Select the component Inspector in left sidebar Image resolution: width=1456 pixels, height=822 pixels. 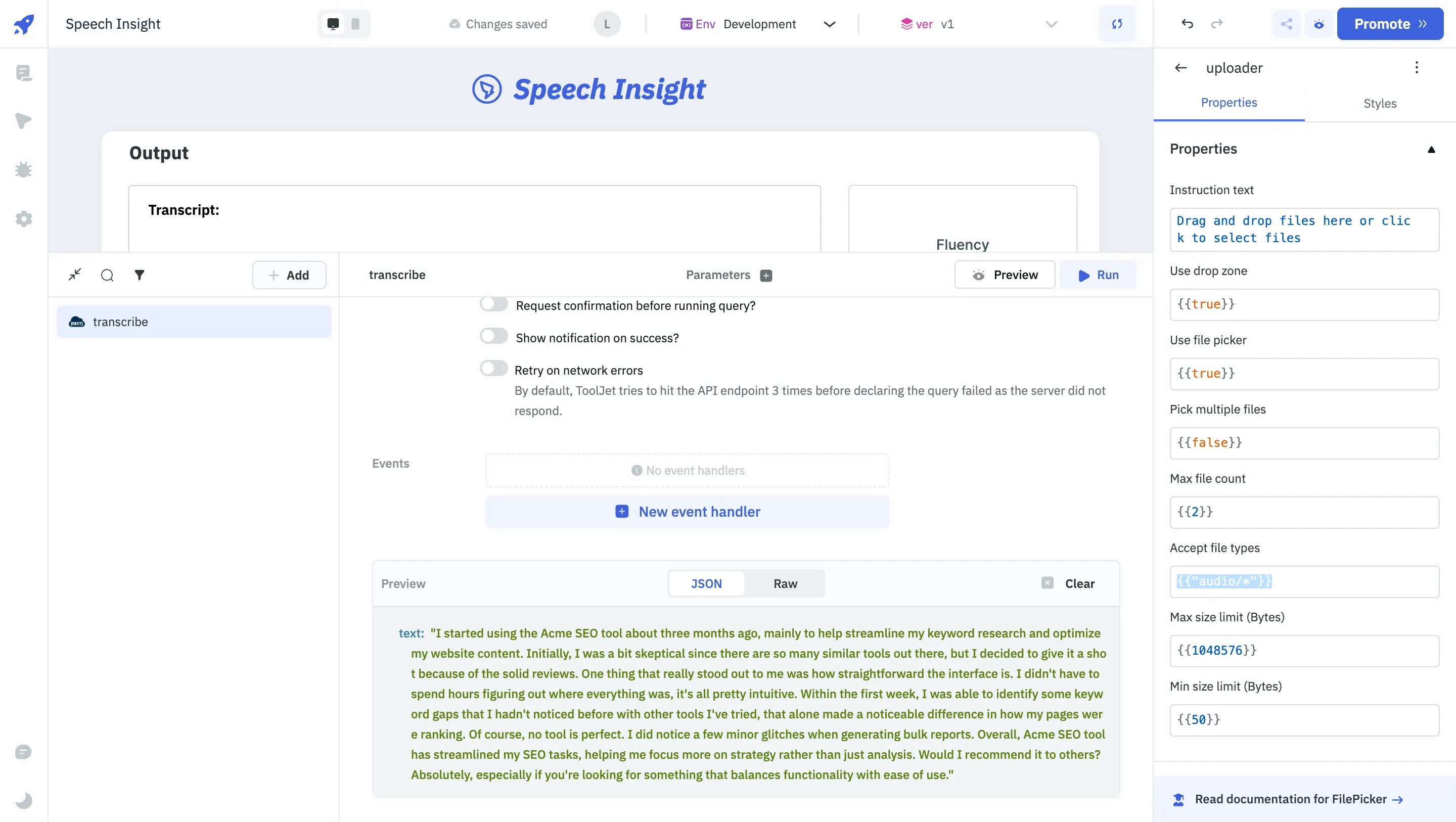pos(23,121)
